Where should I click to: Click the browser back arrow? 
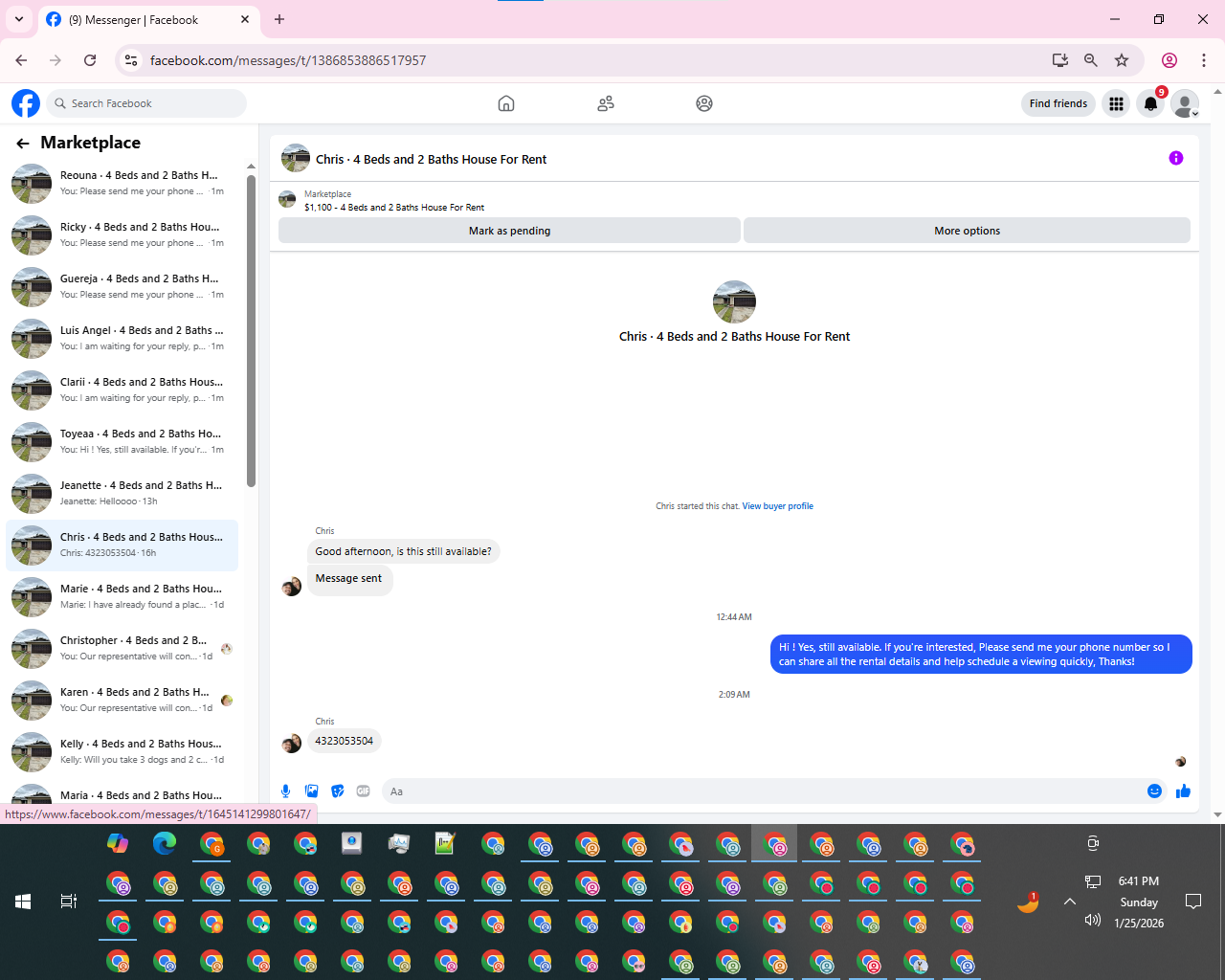click(x=21, y=60)
